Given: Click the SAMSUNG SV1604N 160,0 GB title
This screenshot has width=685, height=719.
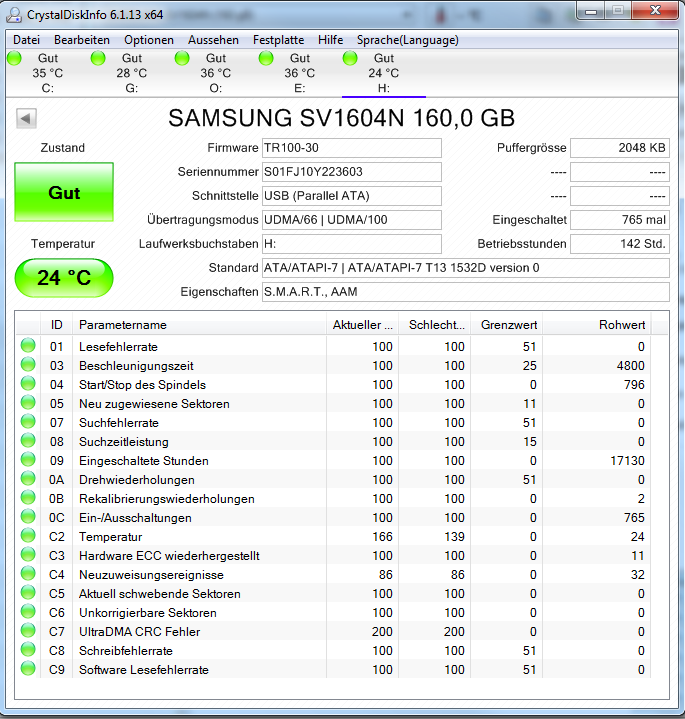Looking at the screenshot, I should [342, 118].
